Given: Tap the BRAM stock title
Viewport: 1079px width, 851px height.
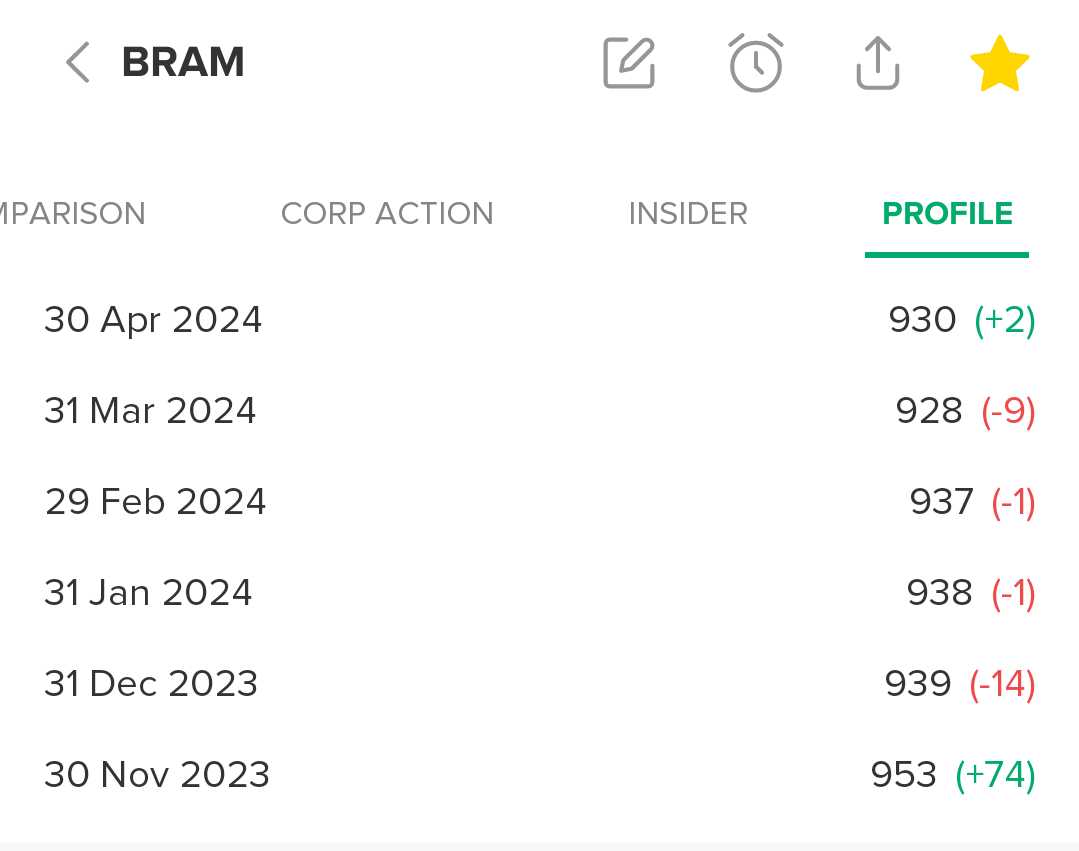Looking at the screenshot, I should (183, 63).
